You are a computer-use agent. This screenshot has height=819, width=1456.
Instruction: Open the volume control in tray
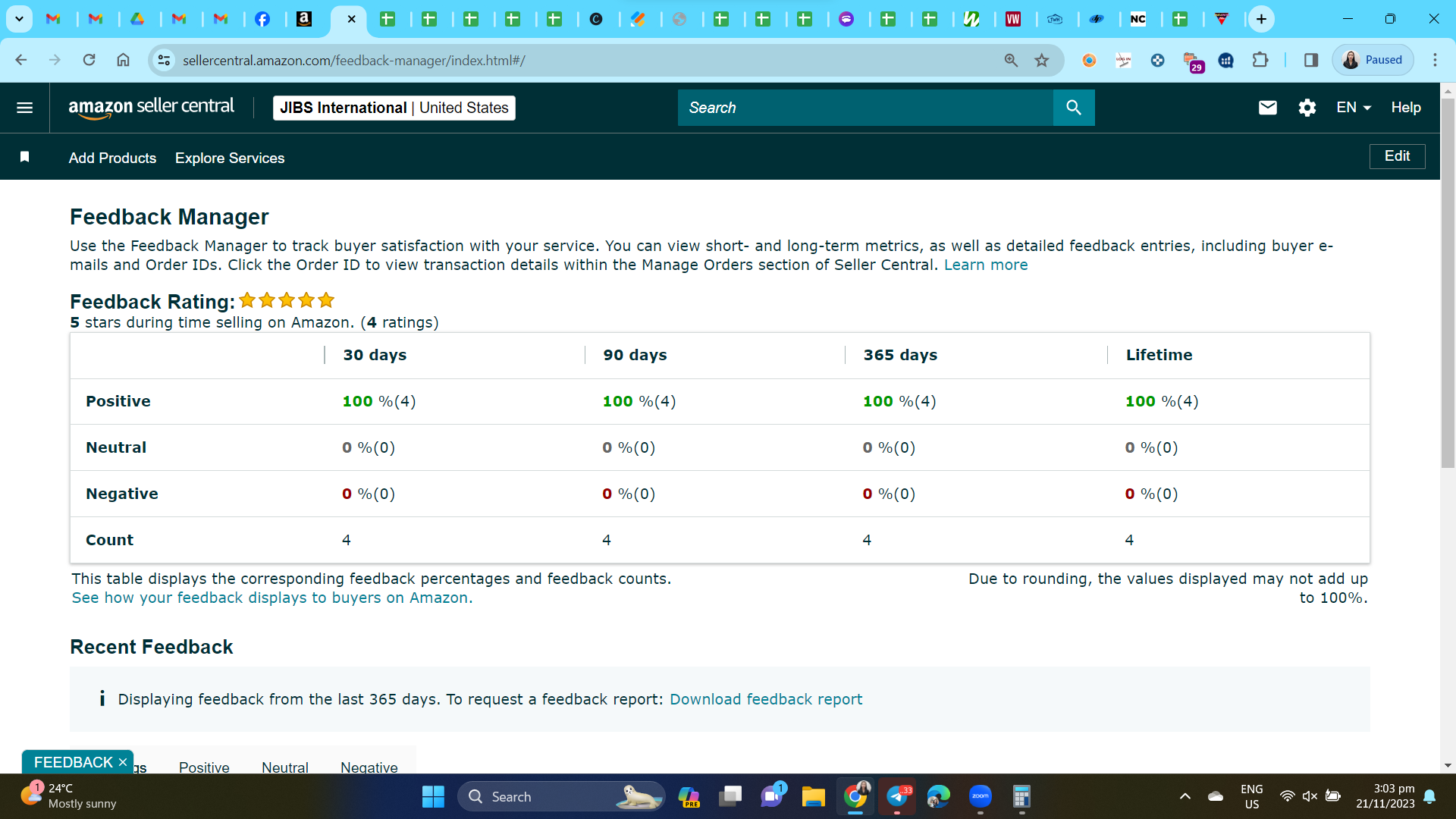click(x=1310, y=796)
